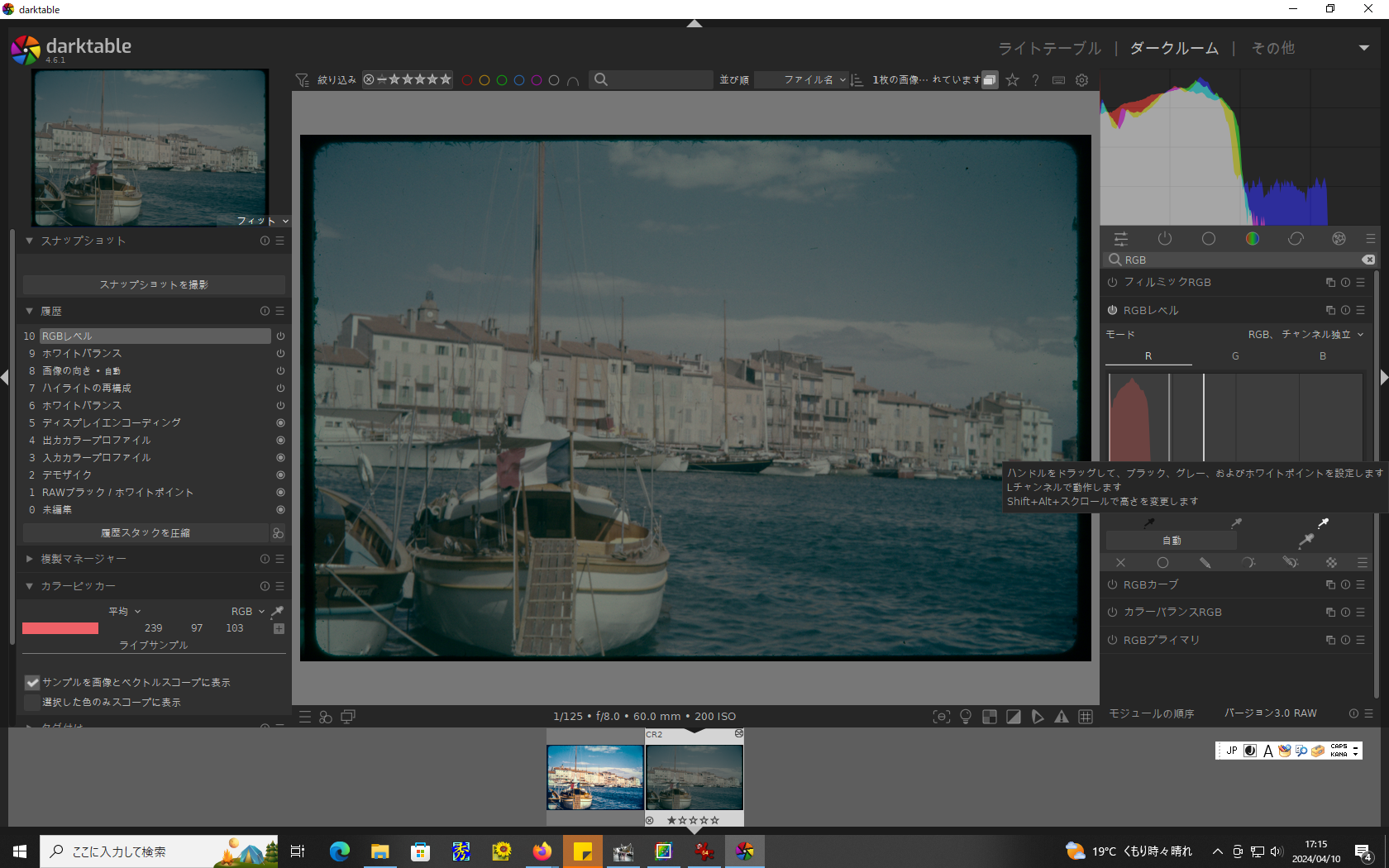
Task: Show the color modules group
Action: coord(1253,239)
